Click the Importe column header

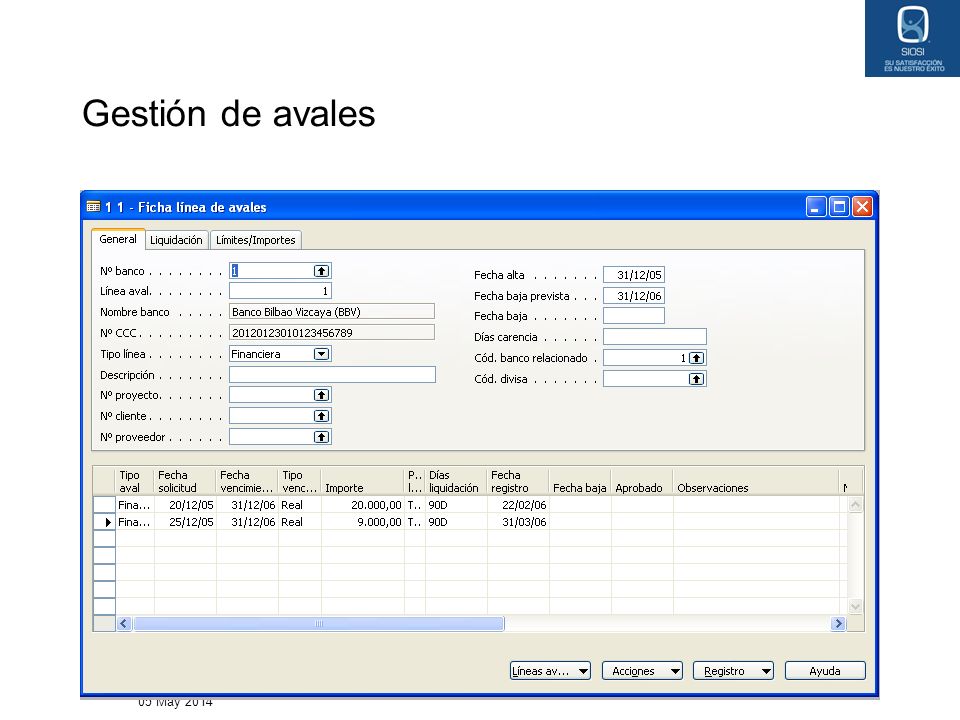(362, 482)
